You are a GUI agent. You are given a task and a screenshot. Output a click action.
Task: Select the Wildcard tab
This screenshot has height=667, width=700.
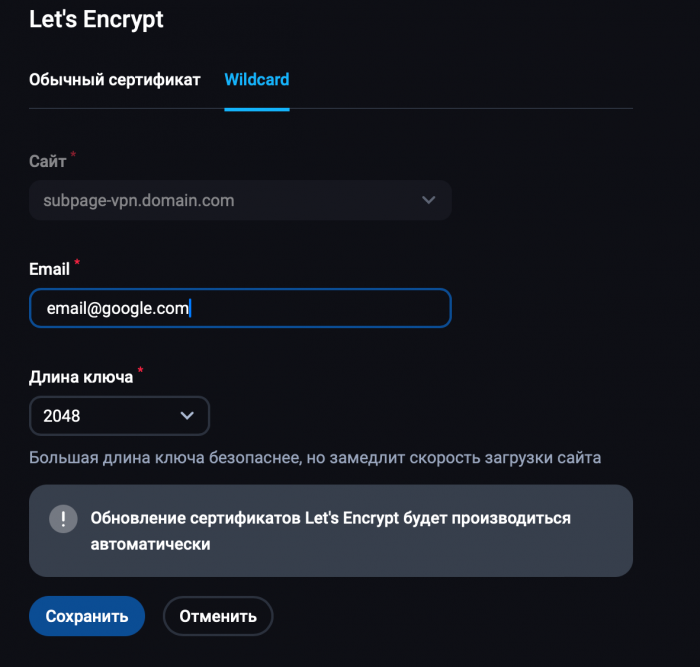(257, 79)
